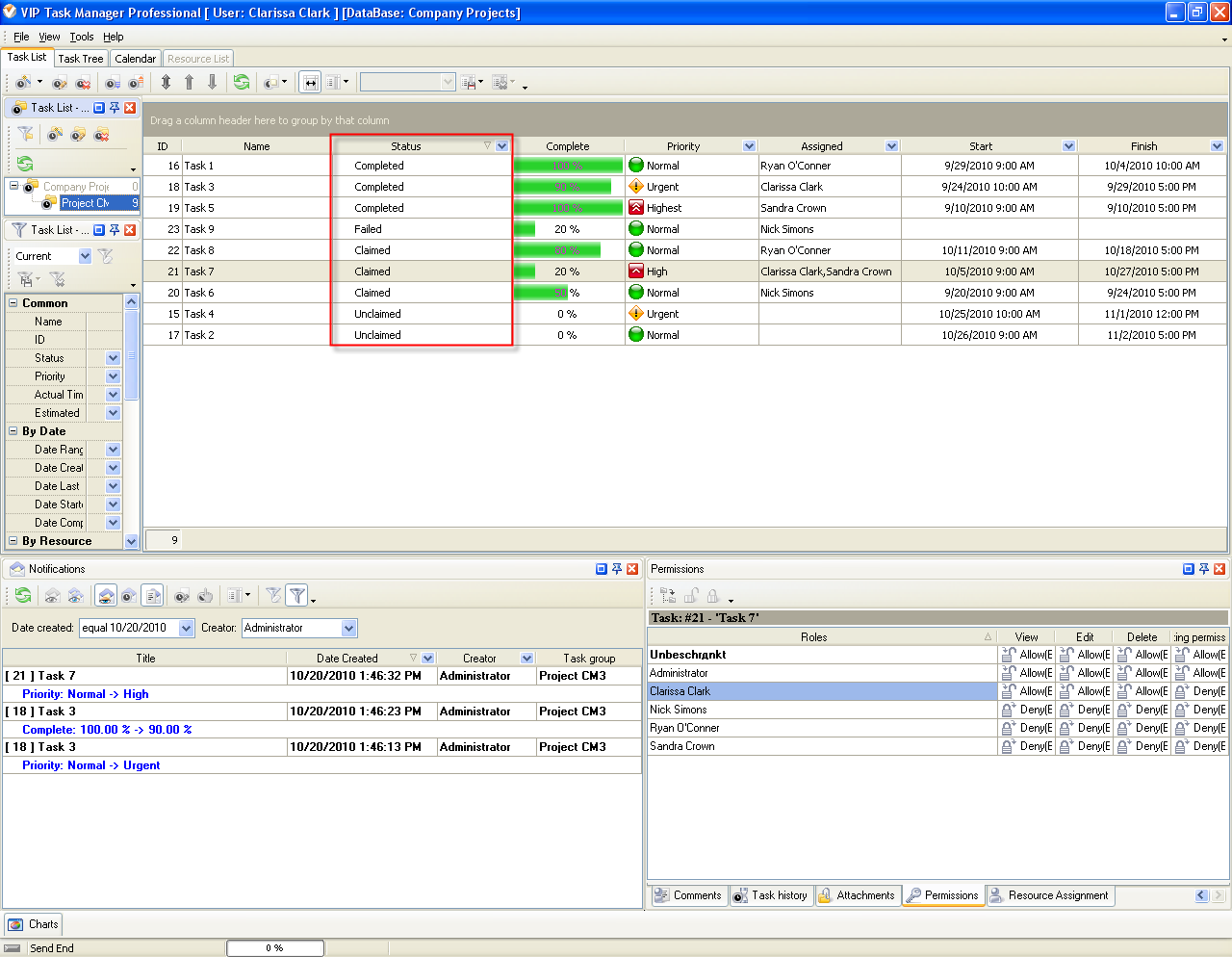Click the Charts button
Image resolution: width=1232 pixels, height=957 pixels.
34,924
